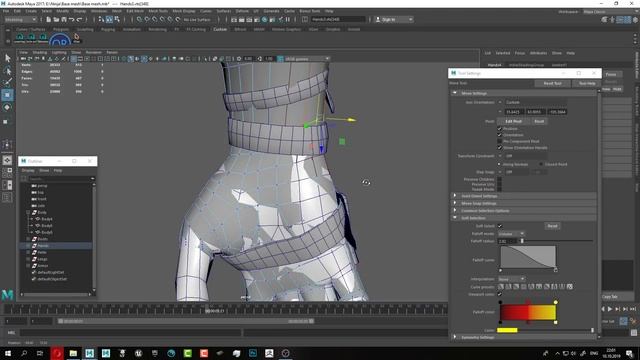Screen dimensions: 640x360
Task: Open Photoshop from the taskbar
Action: tap(253, 353)
